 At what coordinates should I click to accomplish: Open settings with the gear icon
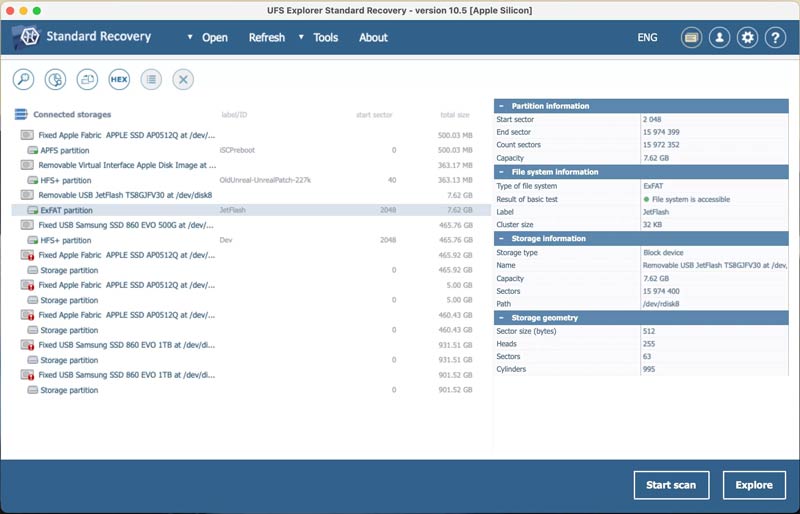747,38
